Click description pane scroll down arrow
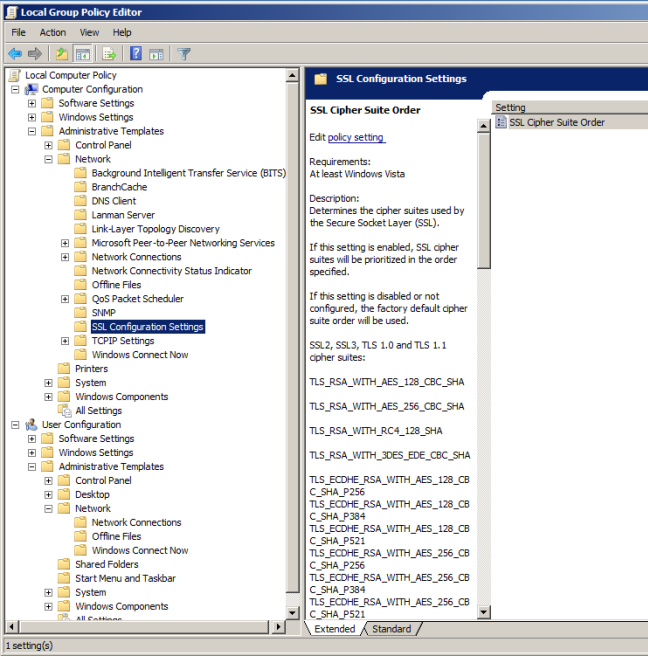 tap(484, 612)
